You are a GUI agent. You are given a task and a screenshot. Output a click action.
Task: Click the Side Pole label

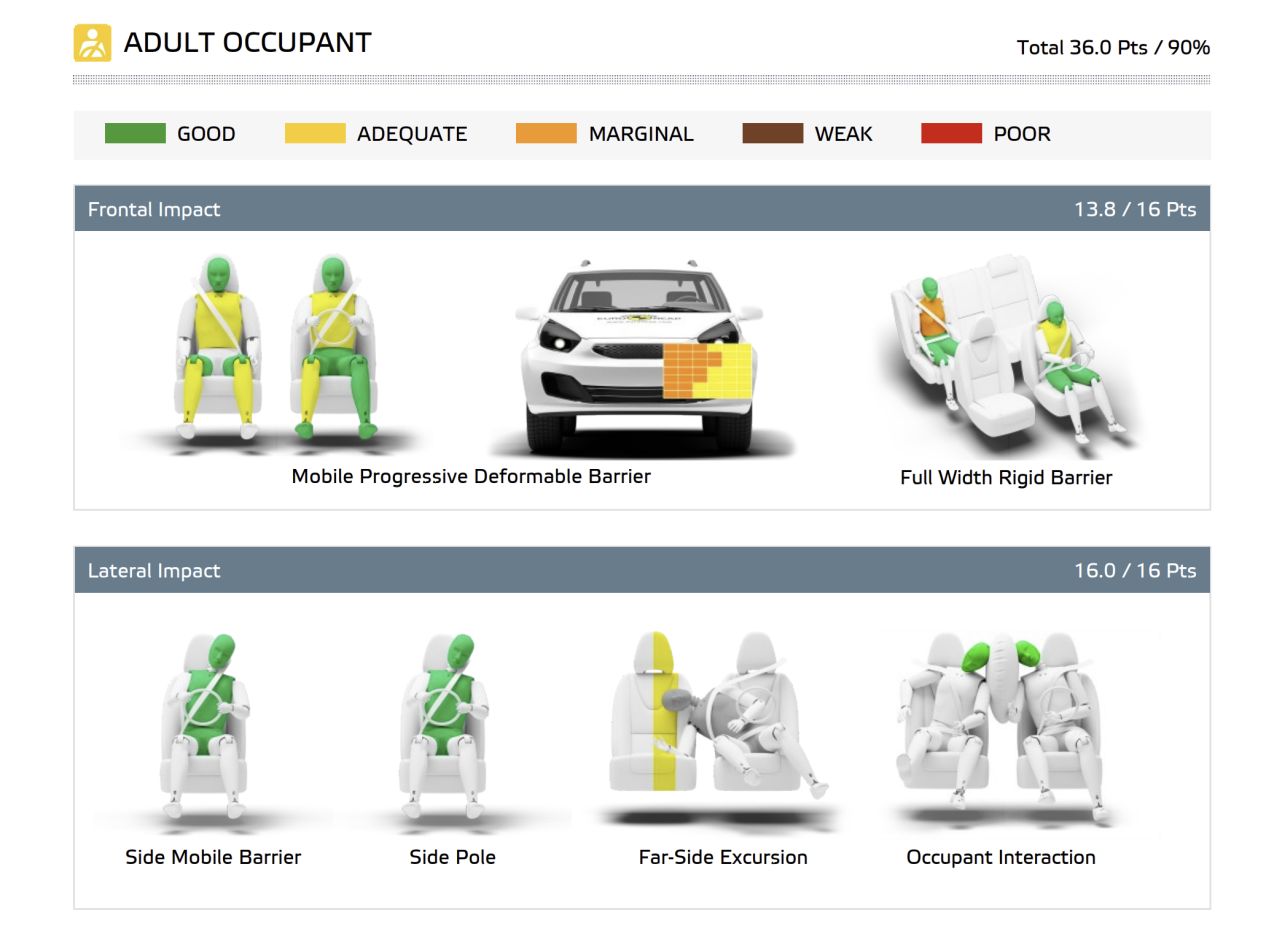(452, 857)
